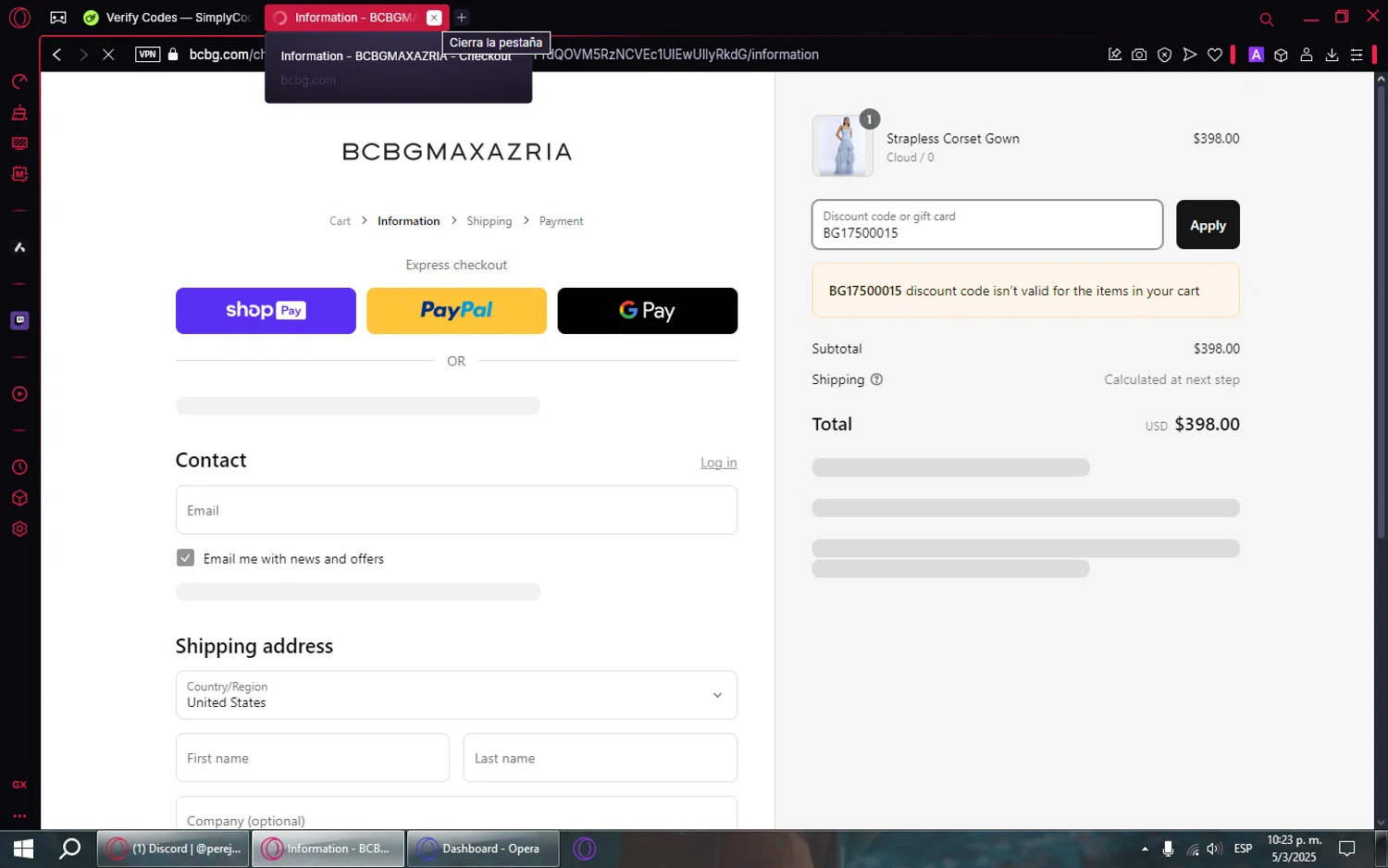This screenshot has width=1388, height=868.
Task: Click the browser back arrow
Action: [x=57, y=55]
